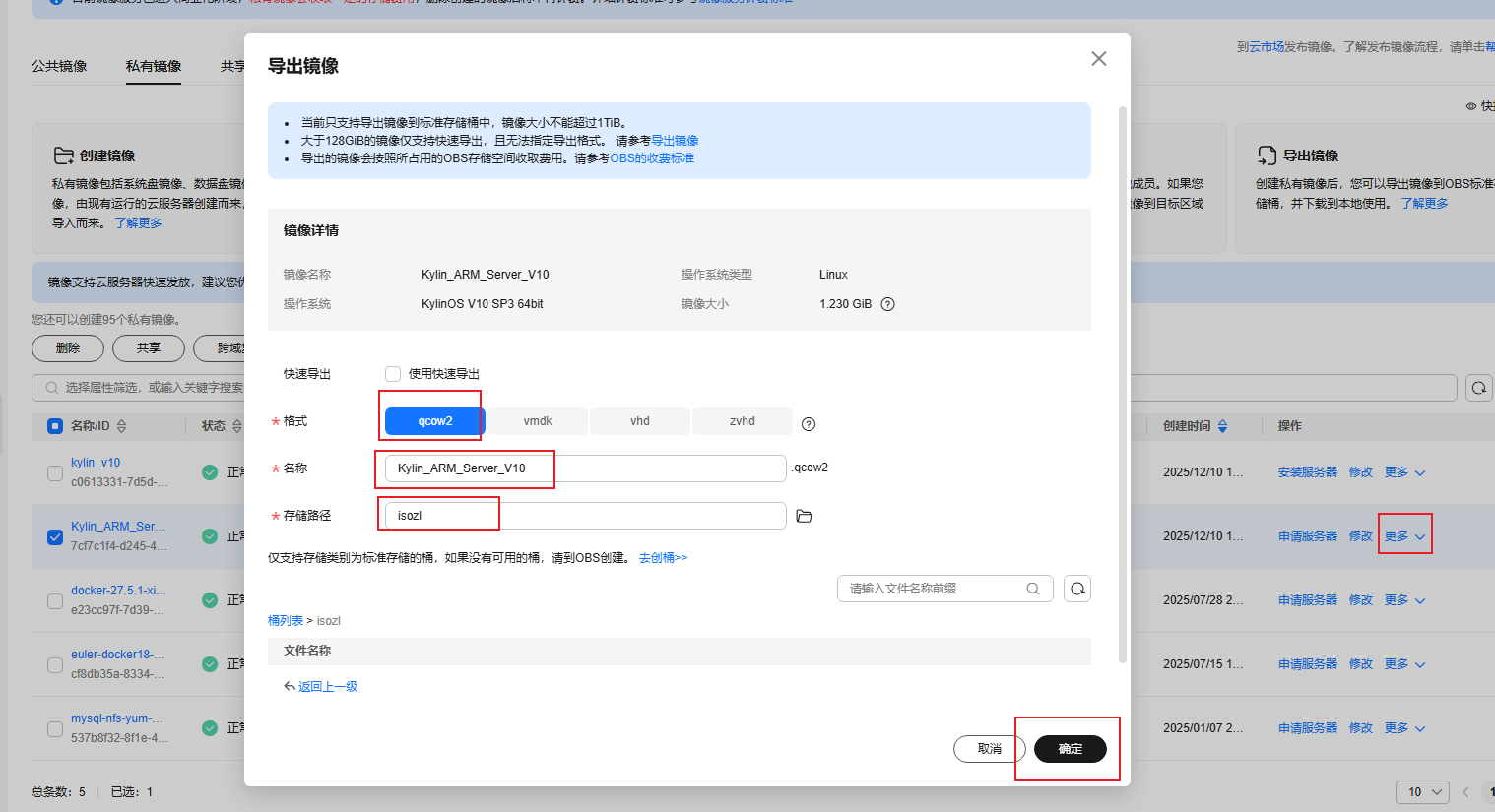The image size is (1495, 812).
Task: Click the refresh icon at table top right
Action: click(1478, 388)
